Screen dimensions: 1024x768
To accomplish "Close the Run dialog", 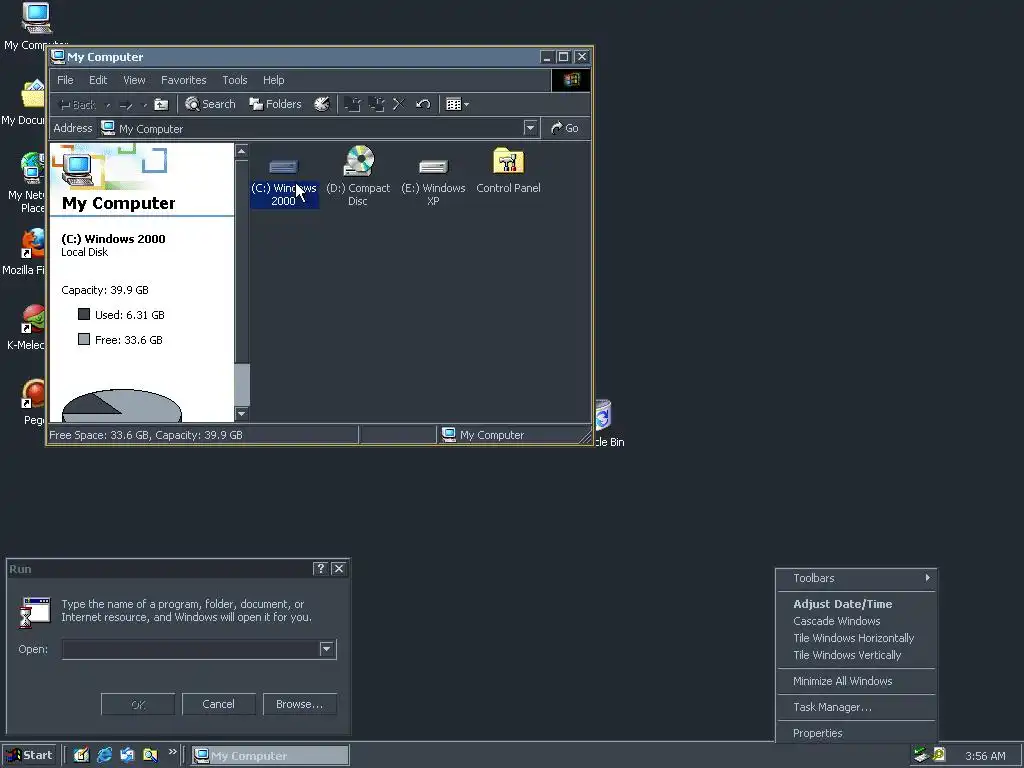I will (339, 568).
